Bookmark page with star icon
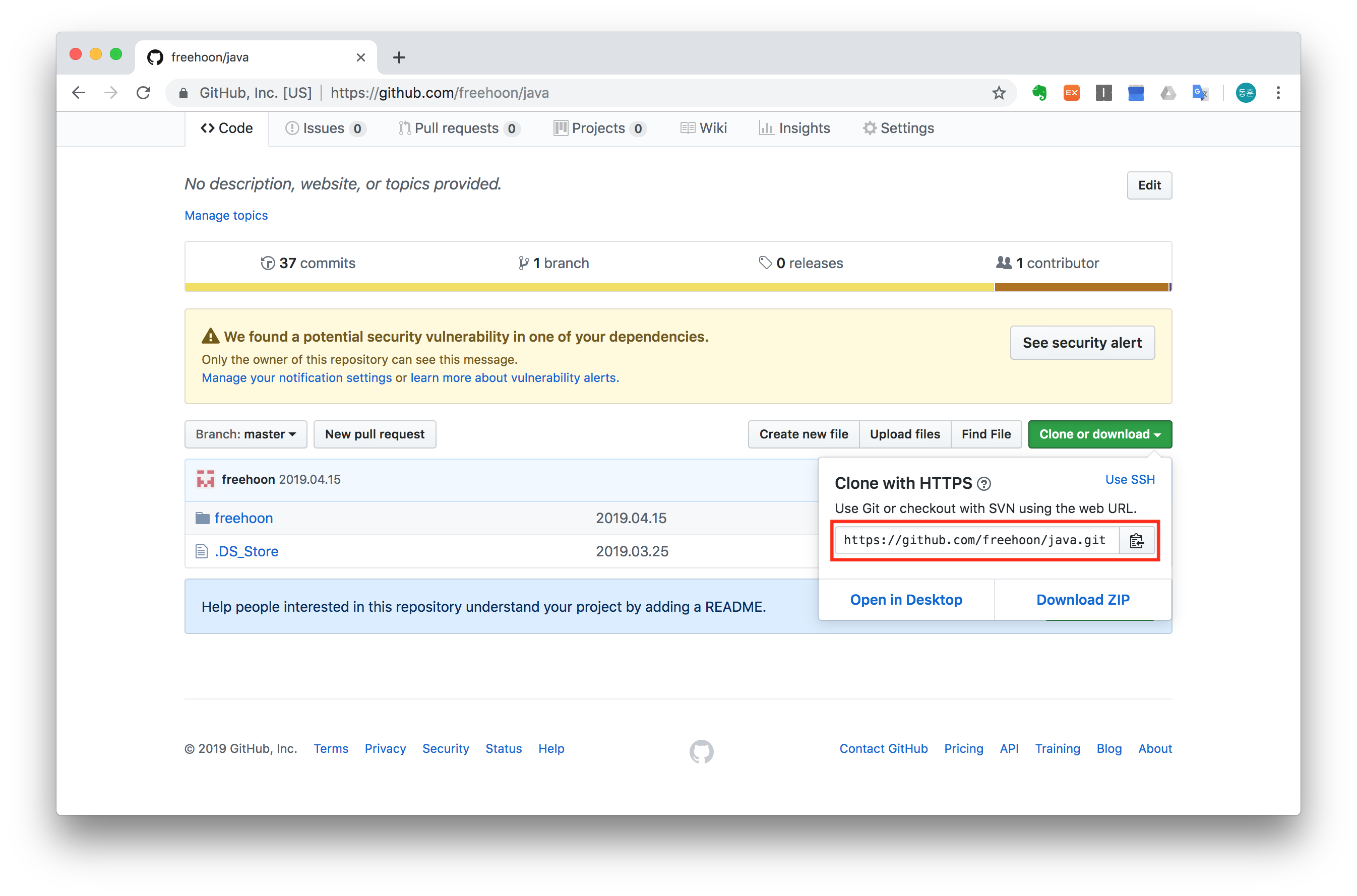The image size is (1357, 896). [999, 93]
